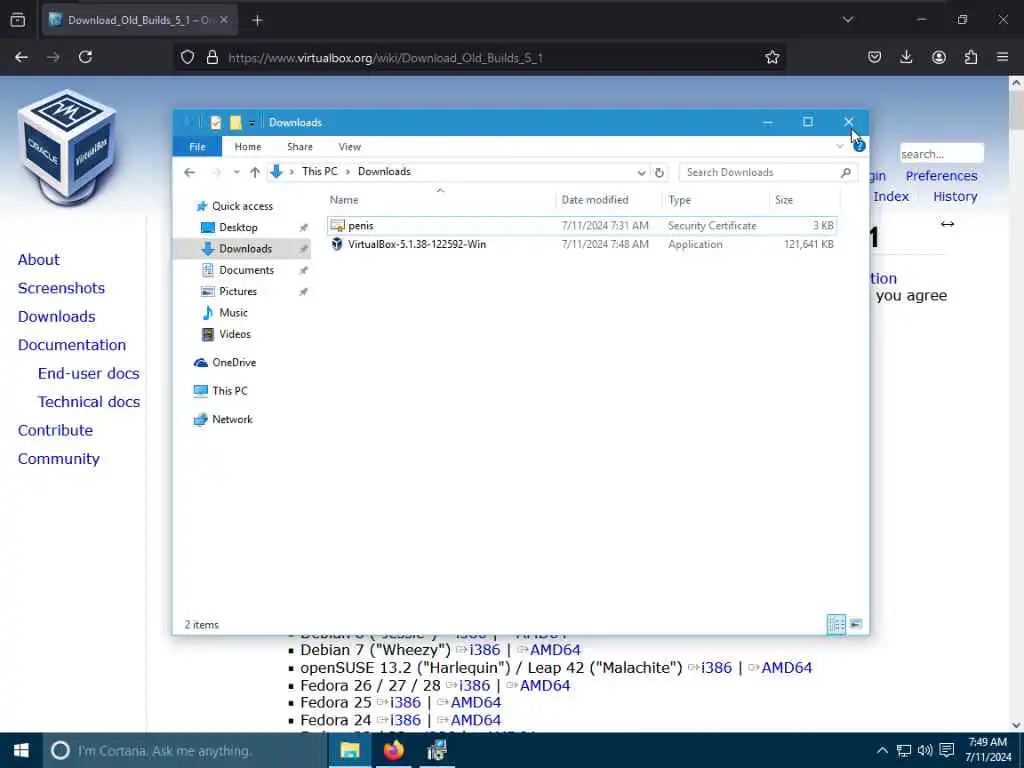Expand the Explorer ribbon chevron
This screenshot has width=1024, height=768.
click(839, 146)
